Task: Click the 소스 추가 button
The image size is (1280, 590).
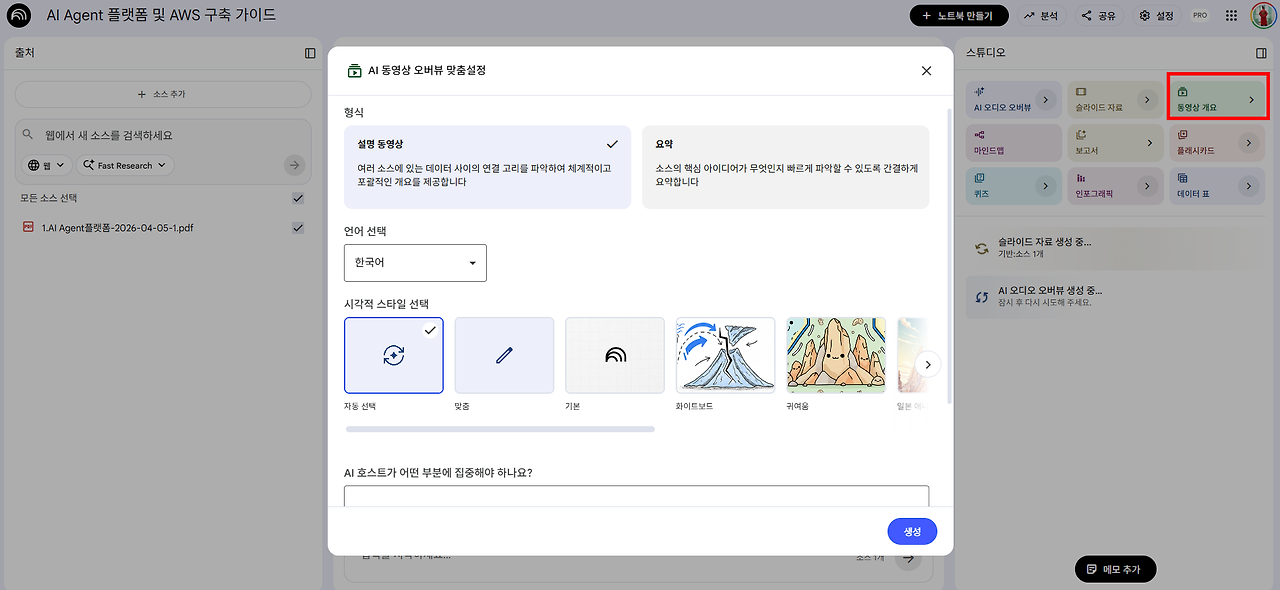Action: point(163,94)
